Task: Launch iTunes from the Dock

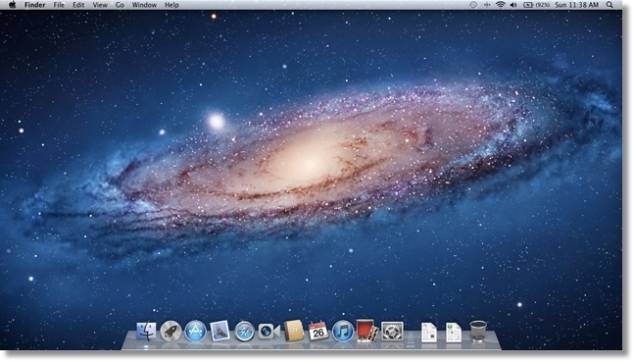Action: (343, 331)
